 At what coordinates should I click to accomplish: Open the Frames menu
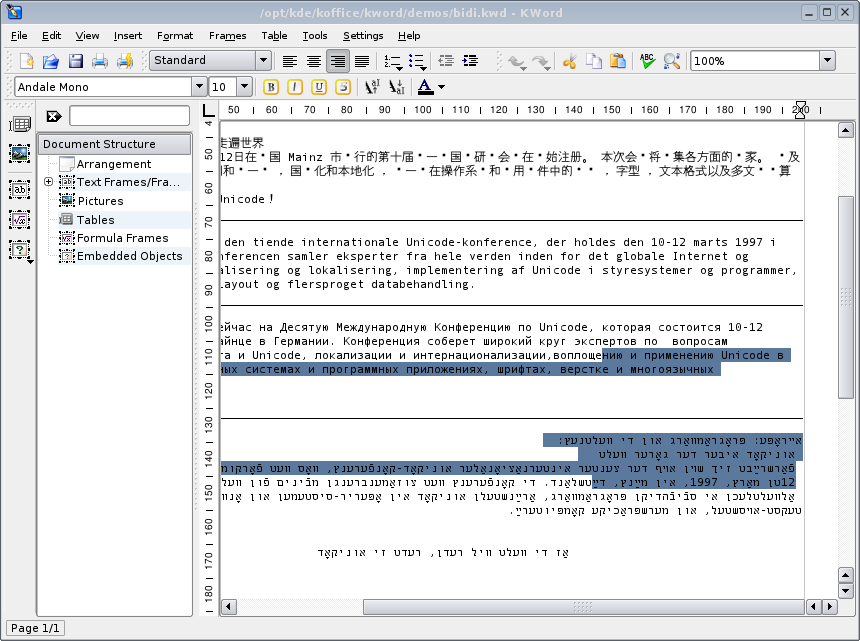click(227, 36)
